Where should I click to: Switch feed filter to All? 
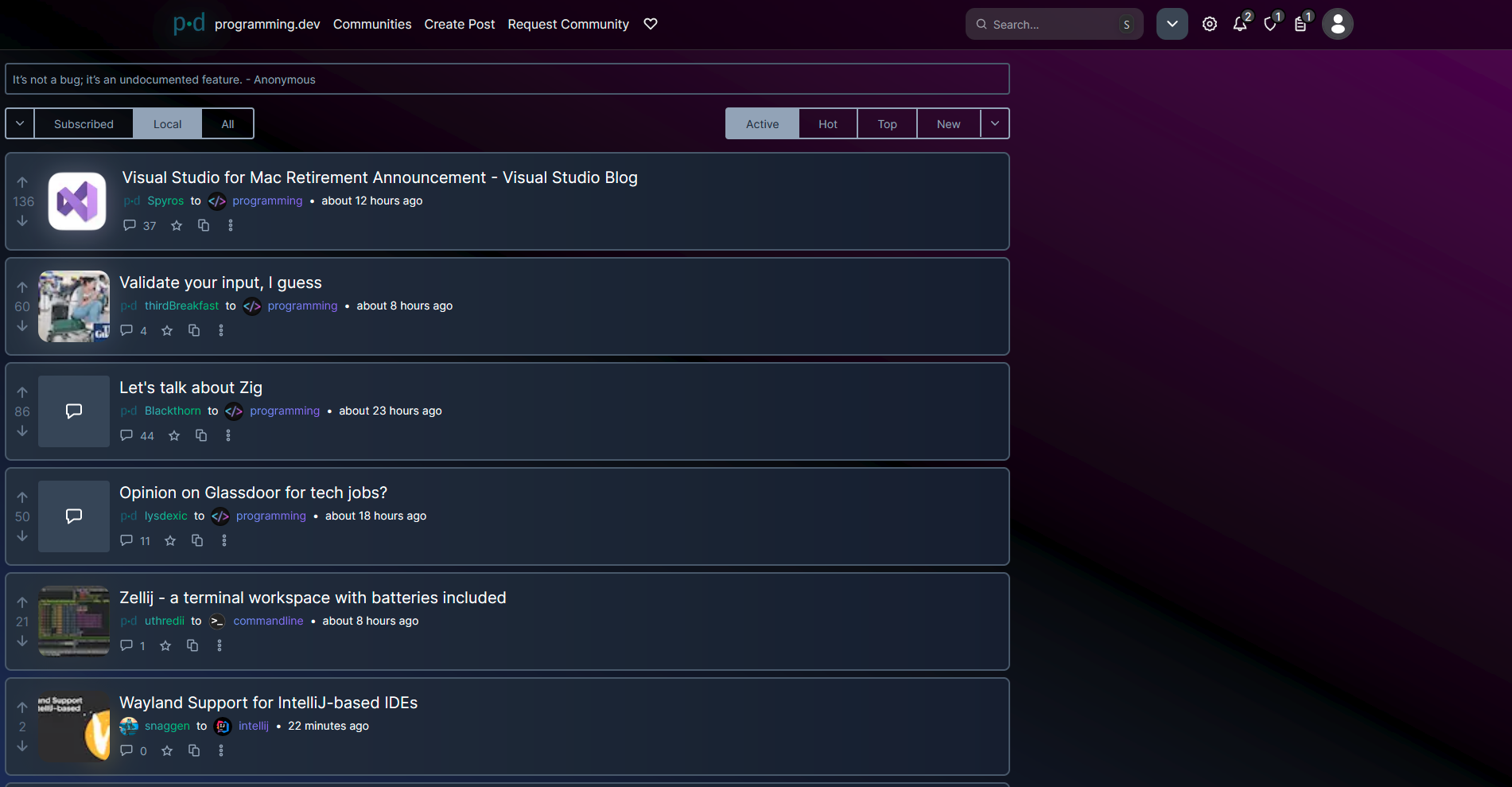[227, 124]
